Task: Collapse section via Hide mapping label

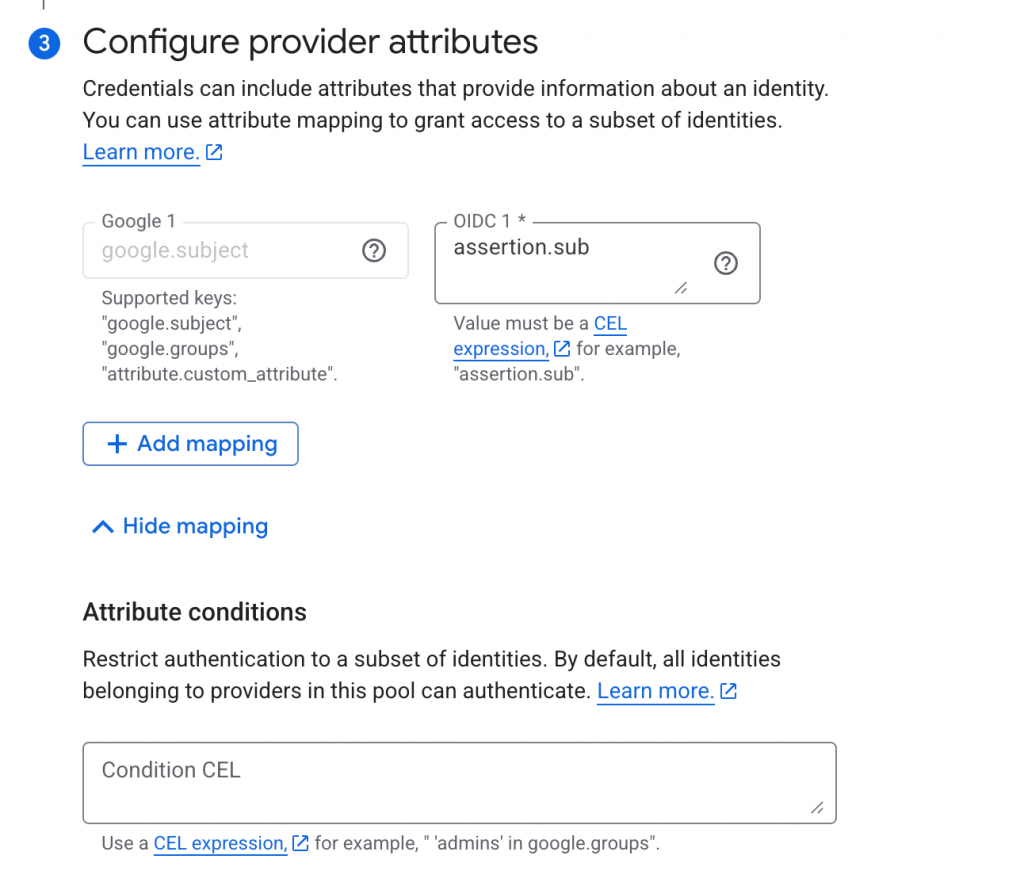Action: click(x=195, y=526)
